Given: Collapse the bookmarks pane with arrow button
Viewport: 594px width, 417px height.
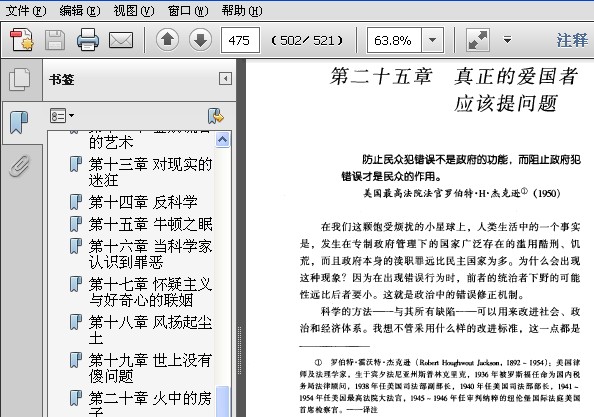Looking at the screenshot, I should click(225, 79).
